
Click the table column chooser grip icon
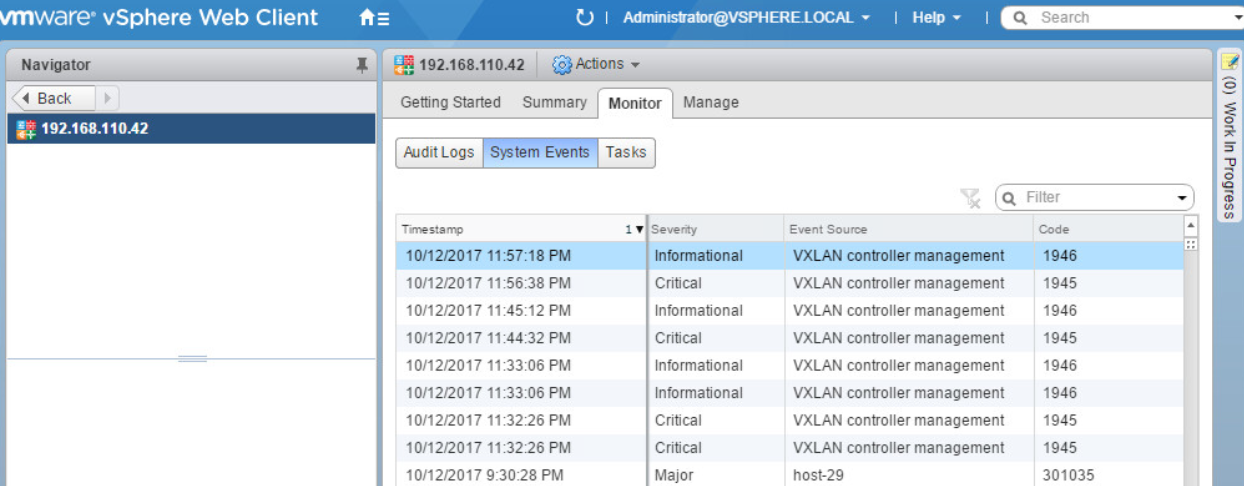coord(1190,244)
